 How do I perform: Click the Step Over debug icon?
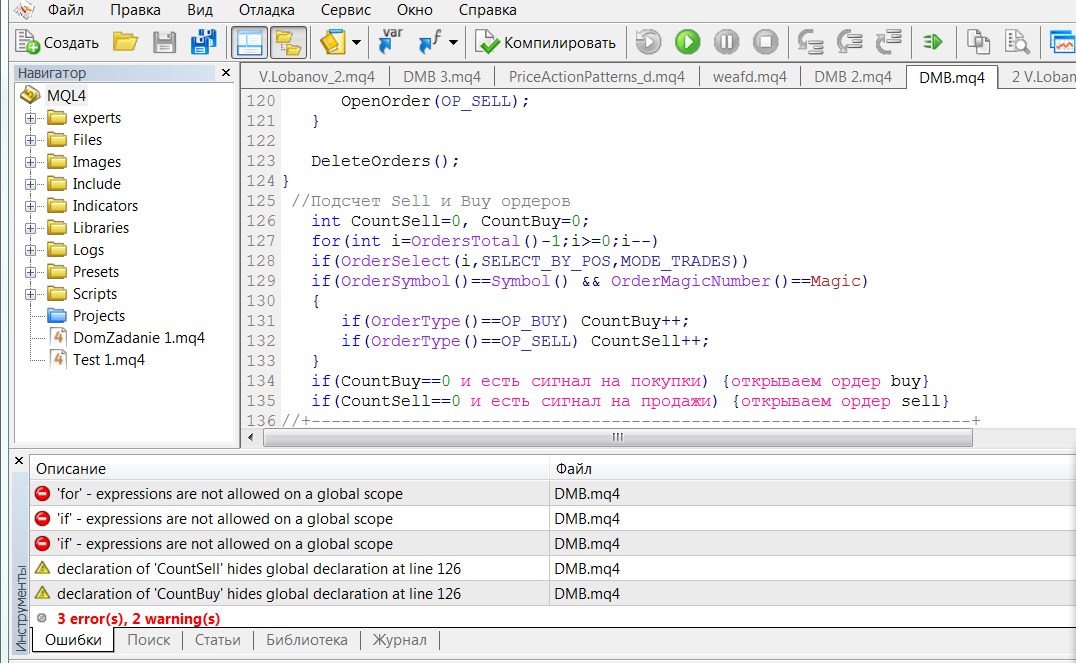coord(850,43)
